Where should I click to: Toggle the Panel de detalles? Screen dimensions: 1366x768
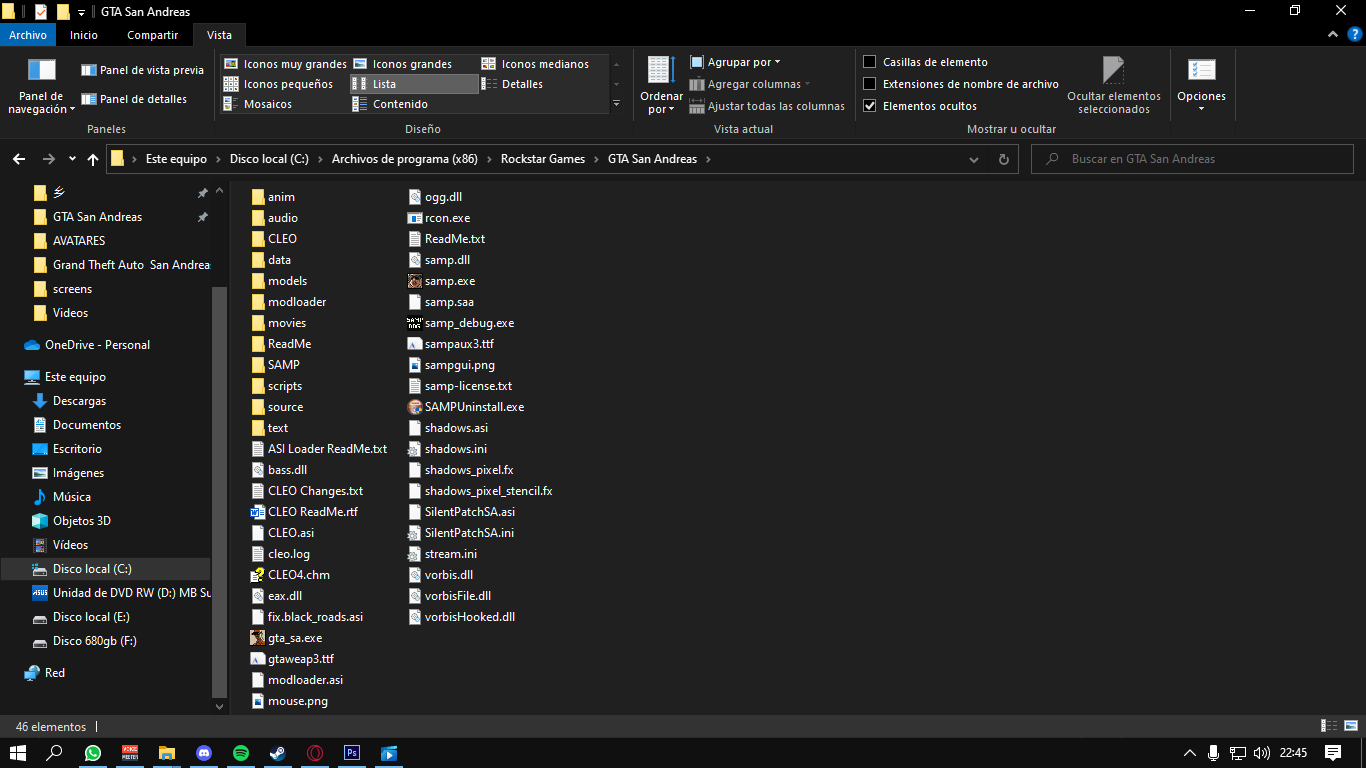(134, 99)
